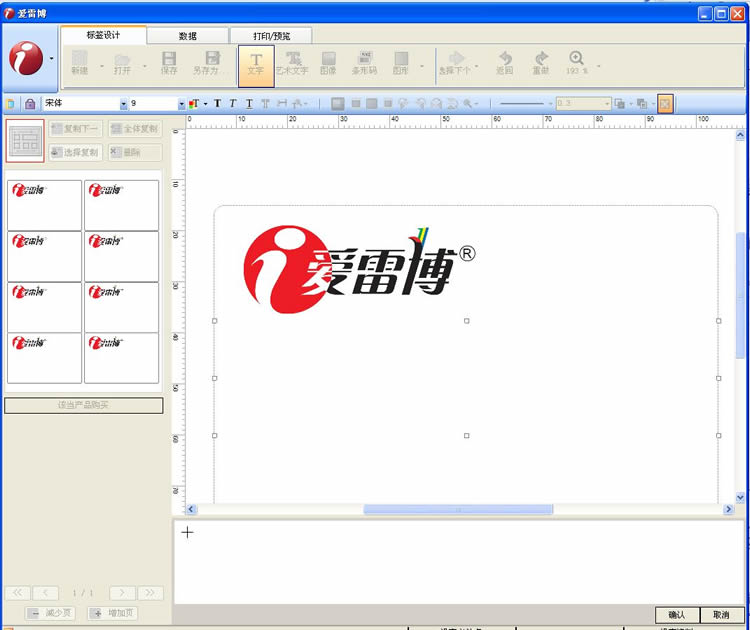750x630 pixels.
Task: Click the 返回 (Undo) icon
Action: (505, 63)
